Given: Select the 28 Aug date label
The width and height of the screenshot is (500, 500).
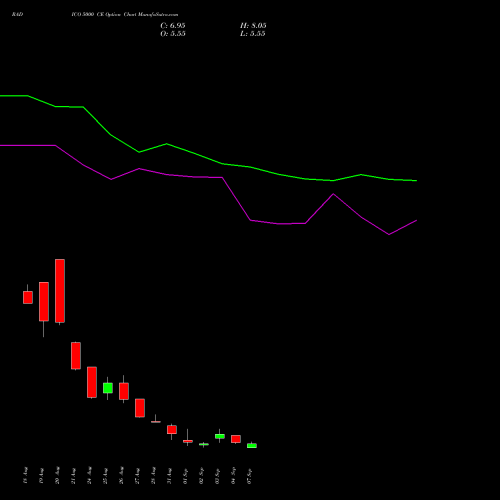Looking at the screenshot, I should [x=154, y=475].
